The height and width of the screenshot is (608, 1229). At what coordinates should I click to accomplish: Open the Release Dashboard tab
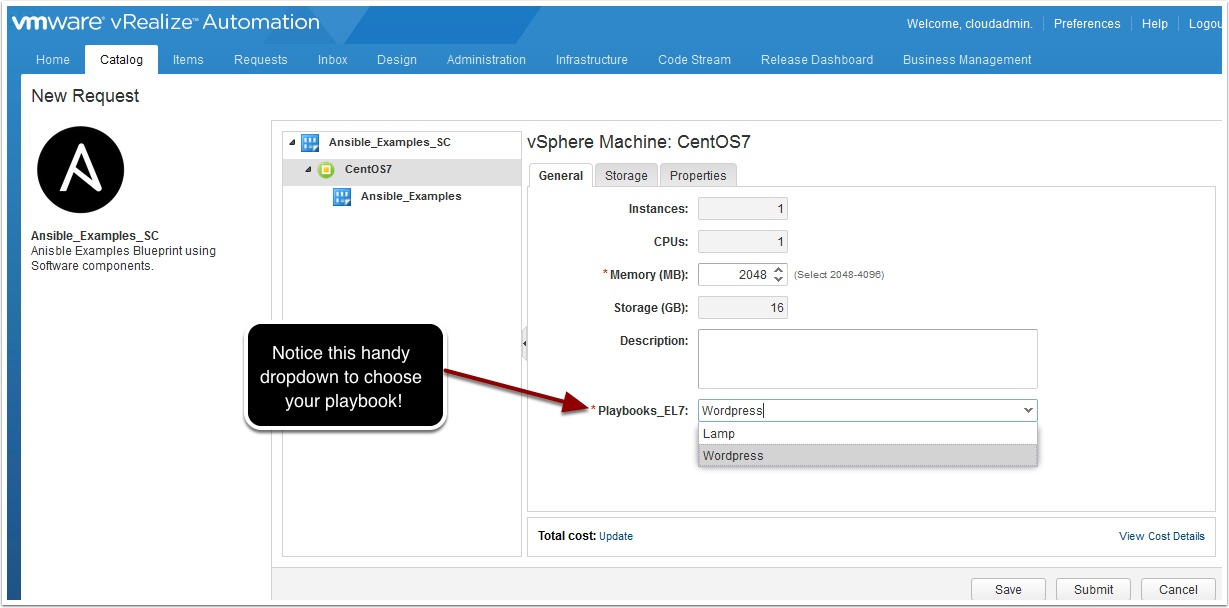817,60
